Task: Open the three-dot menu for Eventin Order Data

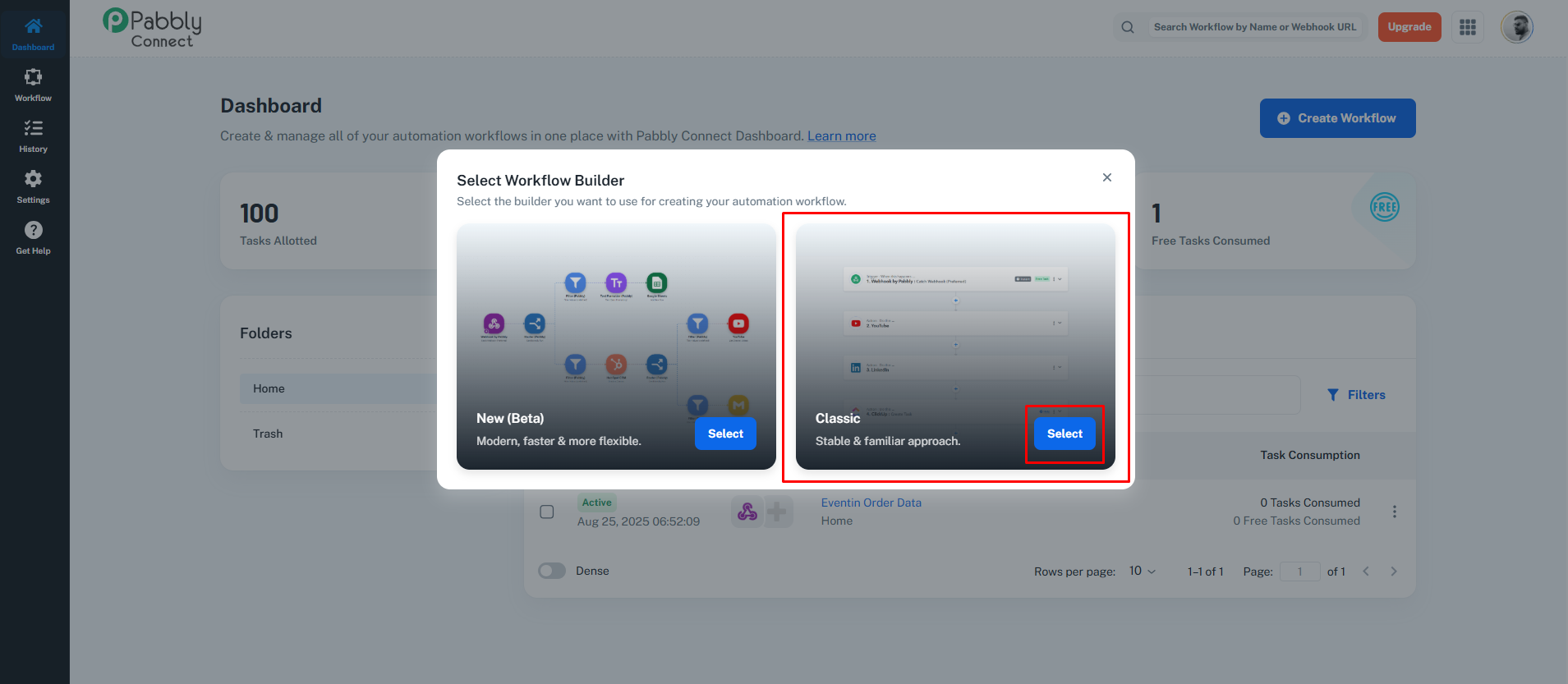Action: (1395, 512)
